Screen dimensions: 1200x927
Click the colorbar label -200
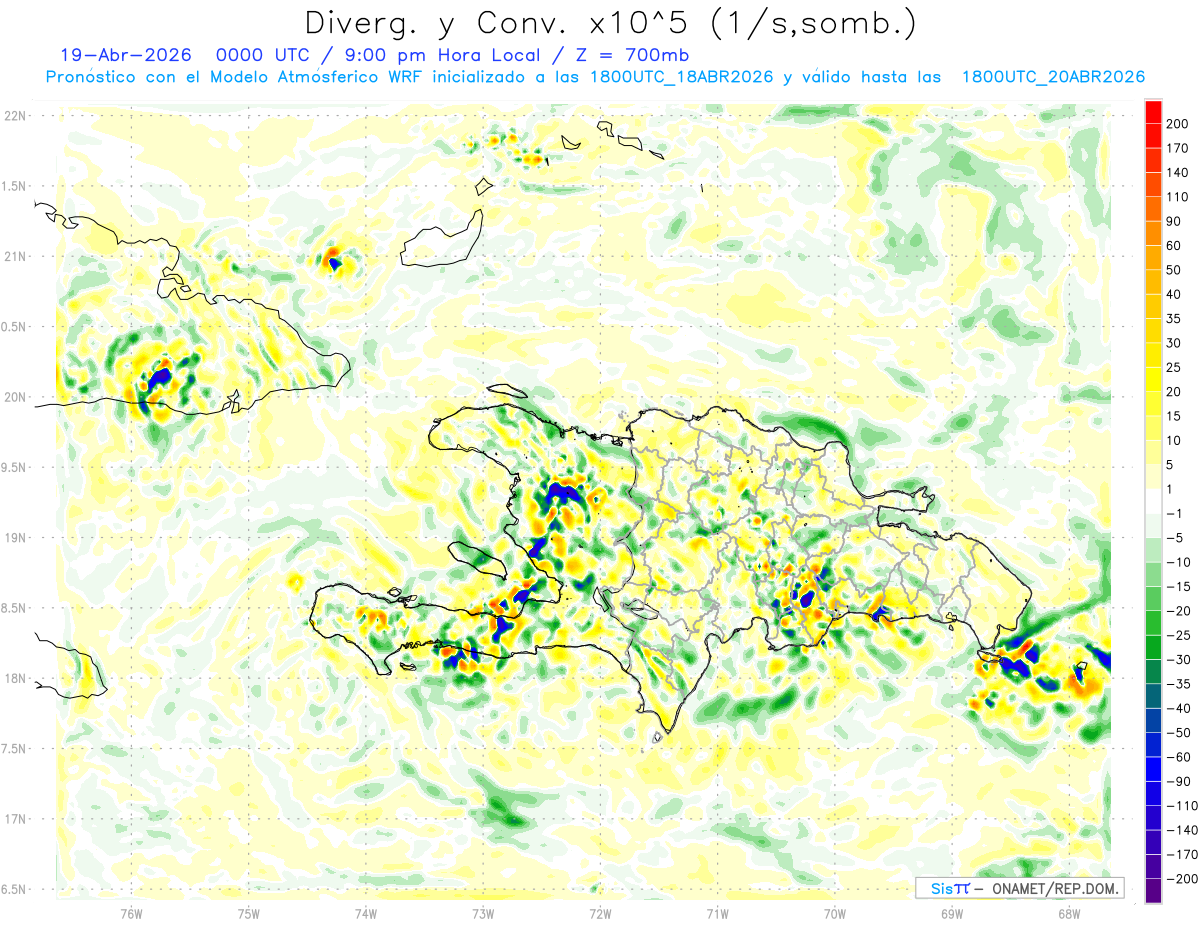tap(1180, 879)
